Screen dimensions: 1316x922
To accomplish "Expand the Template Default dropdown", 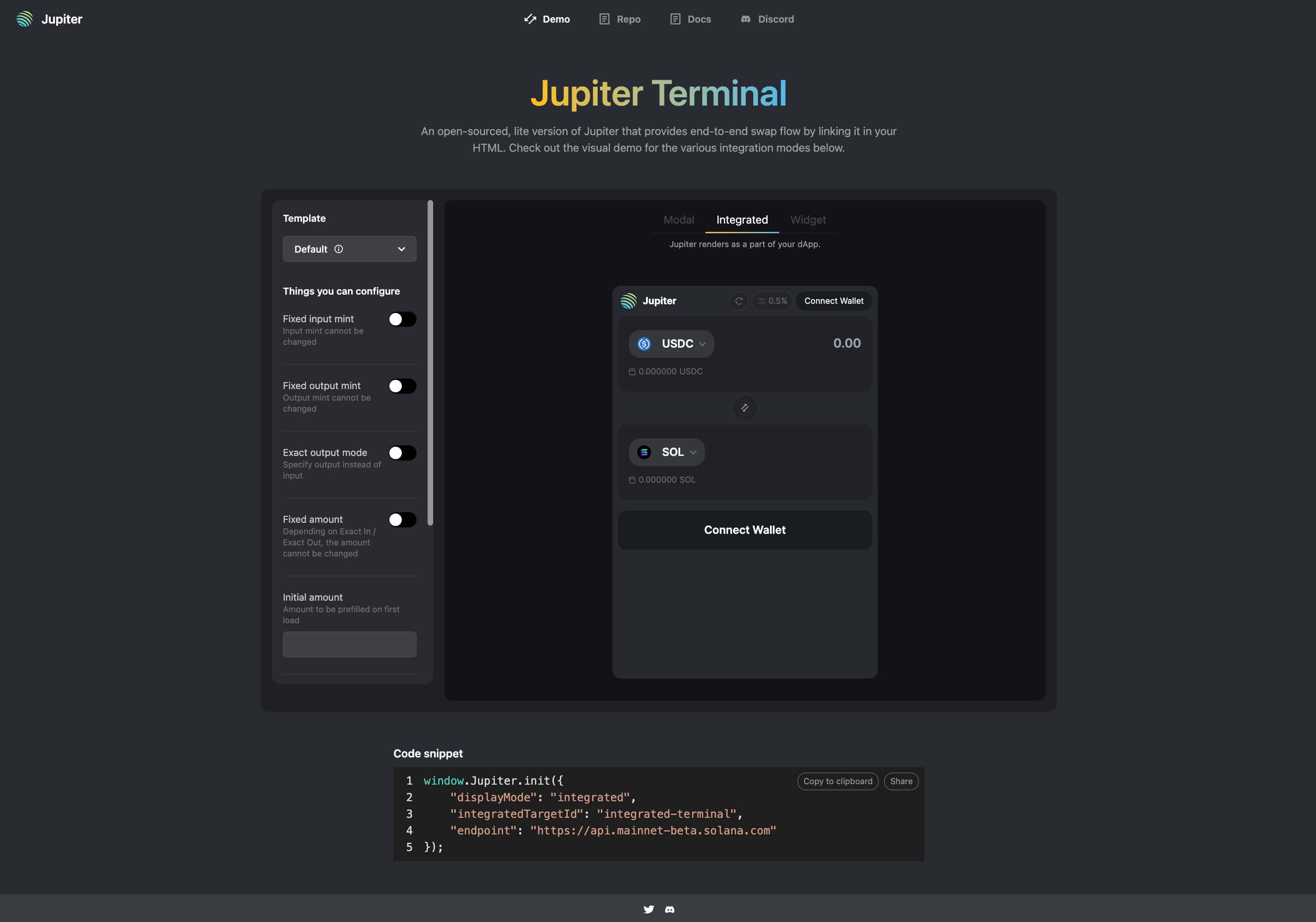I will (x=349, y=248).
